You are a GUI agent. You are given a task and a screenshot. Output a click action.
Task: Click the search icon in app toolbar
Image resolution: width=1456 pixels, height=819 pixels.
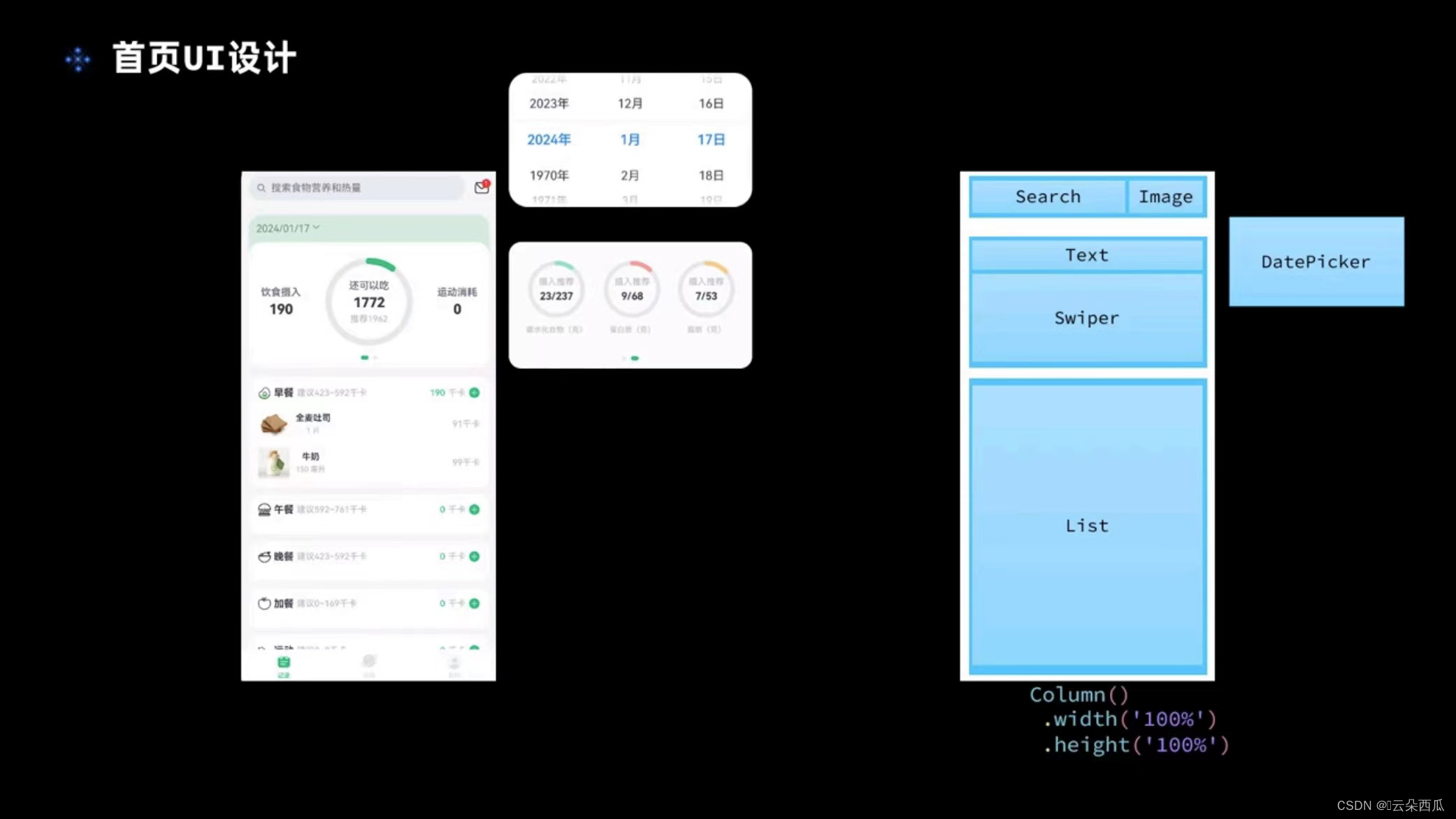pos(262,187)
